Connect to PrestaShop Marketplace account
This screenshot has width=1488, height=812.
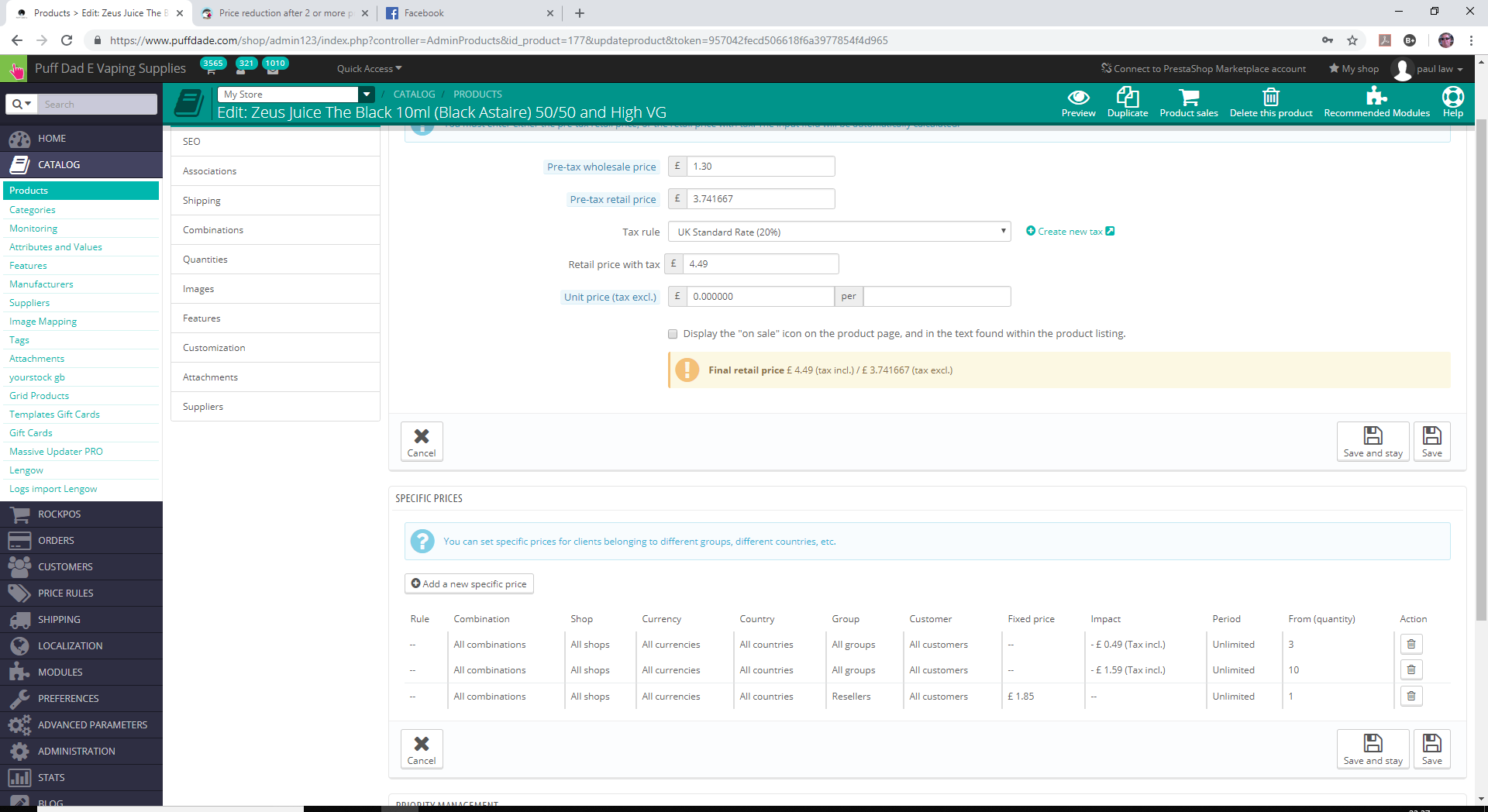click(x=1204, y=69)
